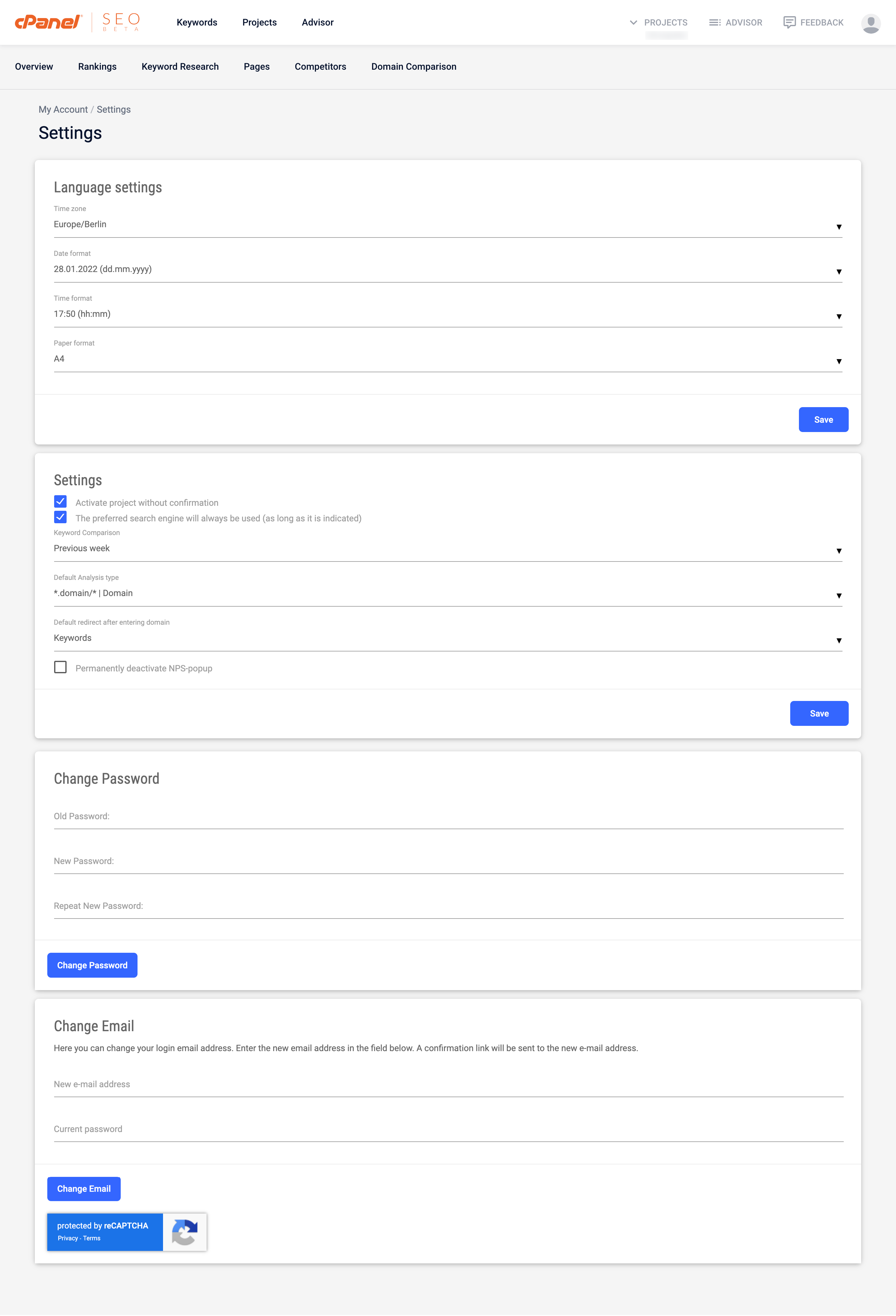Open the reCAPTCHA Privacy link
Viewport: 896px width, 1316px height.
(x=68, y=1238)
